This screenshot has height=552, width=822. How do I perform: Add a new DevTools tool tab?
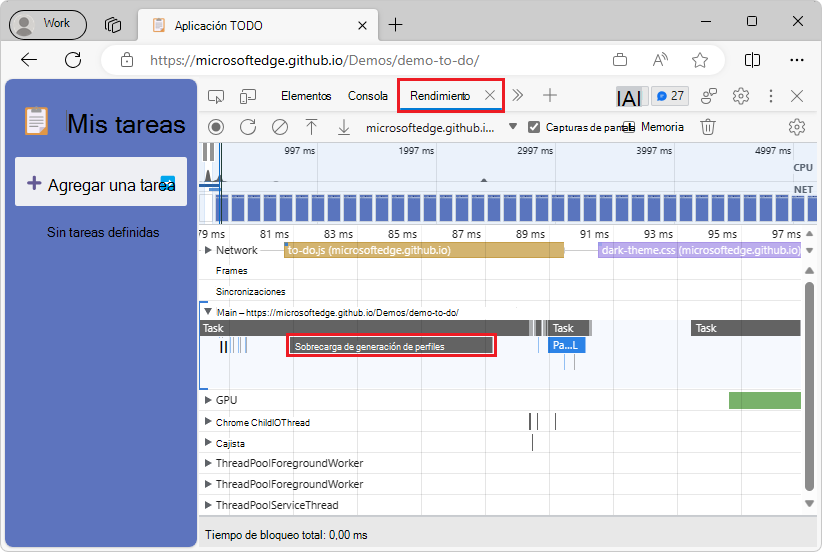point(549,95)
